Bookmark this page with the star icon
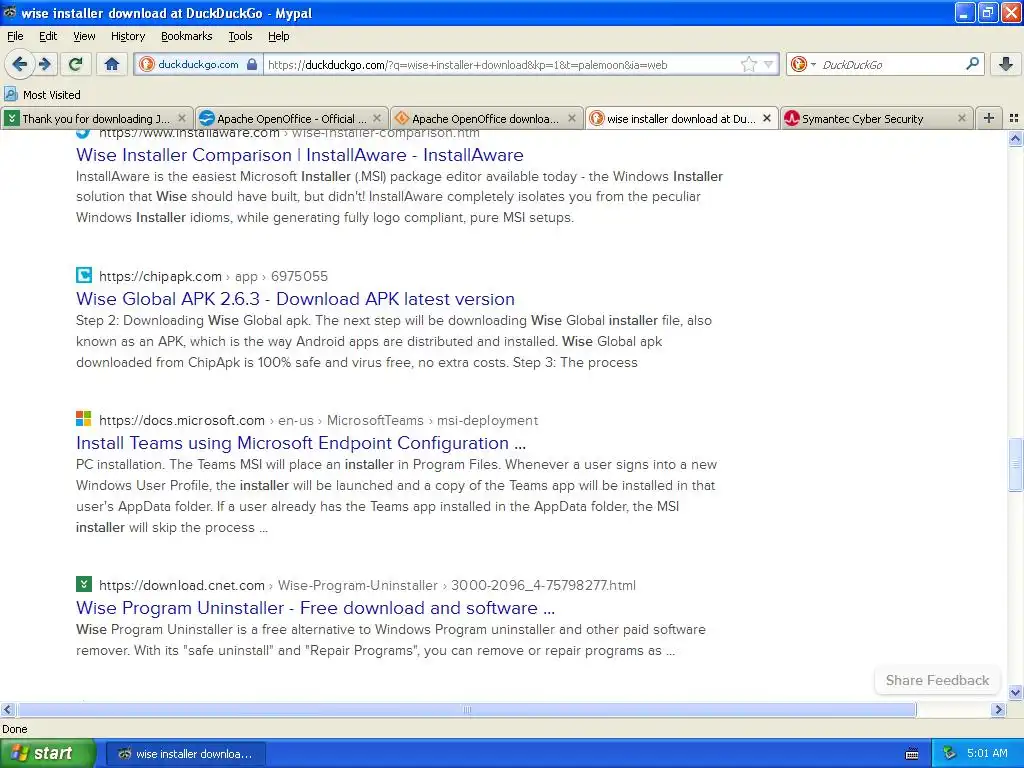The width and height of the screenshot is (1024, 768). tap(748, 64)
